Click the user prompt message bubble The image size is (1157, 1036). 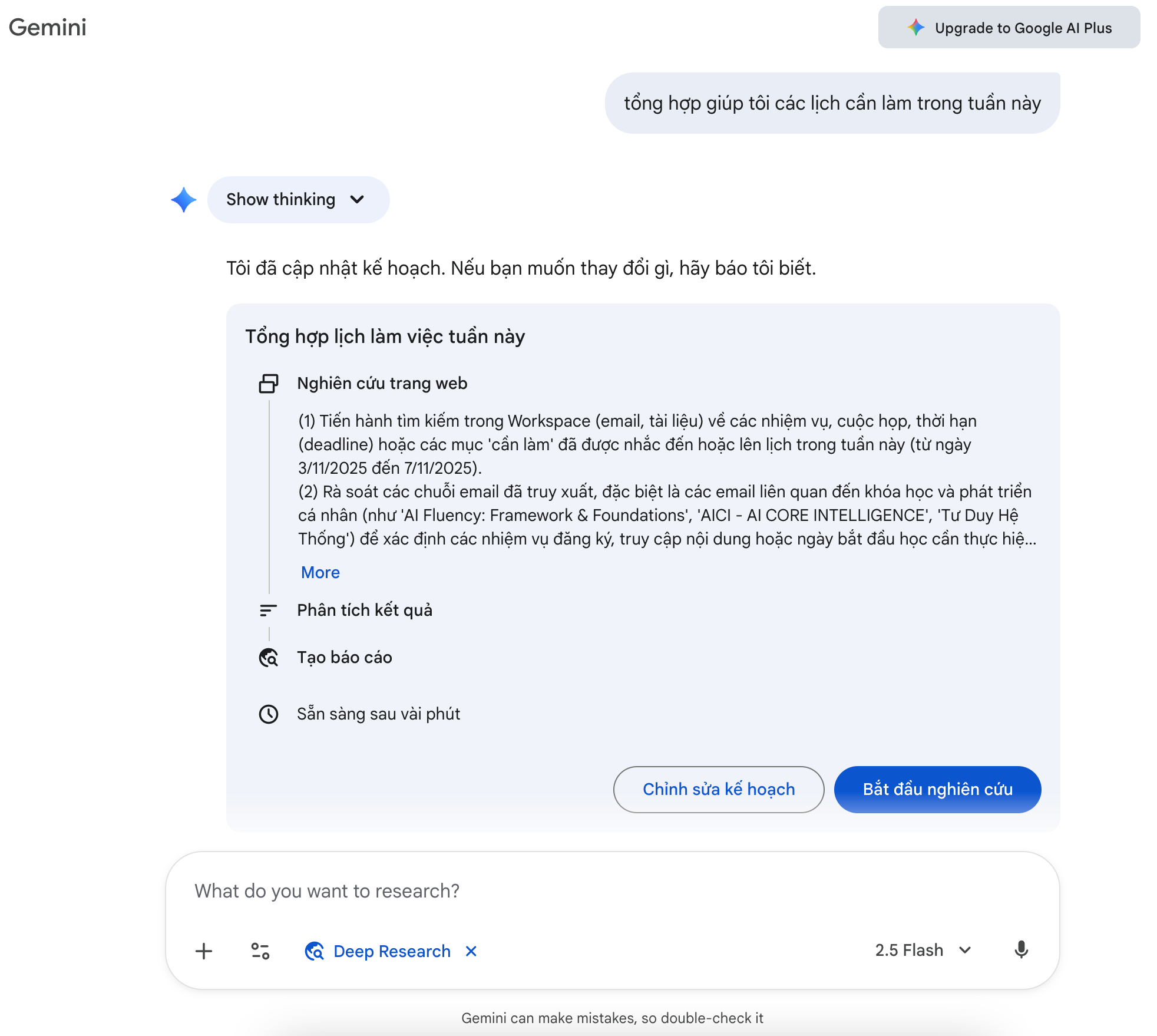pyautogui.click(x=832, y=103)
